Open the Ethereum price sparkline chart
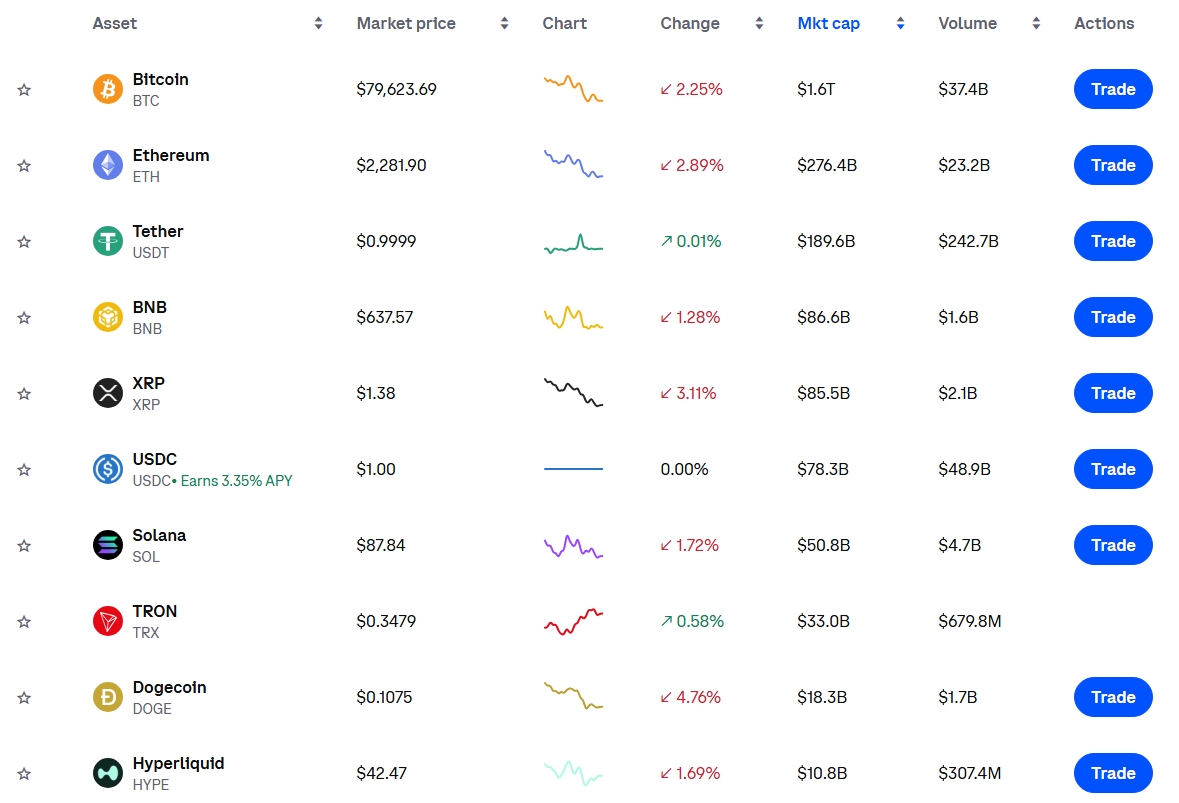The height and width of the screenshot is (803, 1179). (x=573, y=164)
